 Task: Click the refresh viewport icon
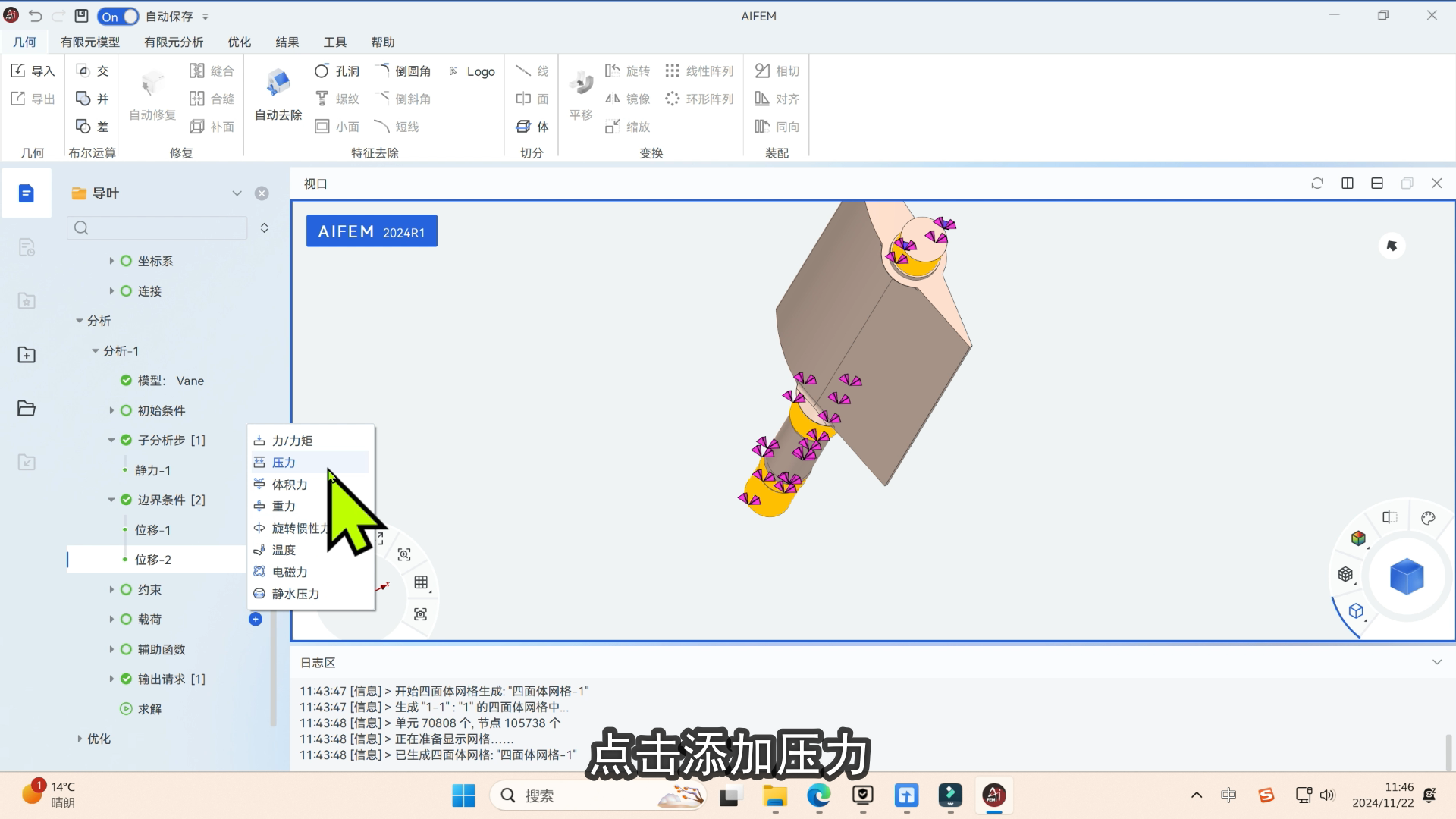[x=1317, y=184]
